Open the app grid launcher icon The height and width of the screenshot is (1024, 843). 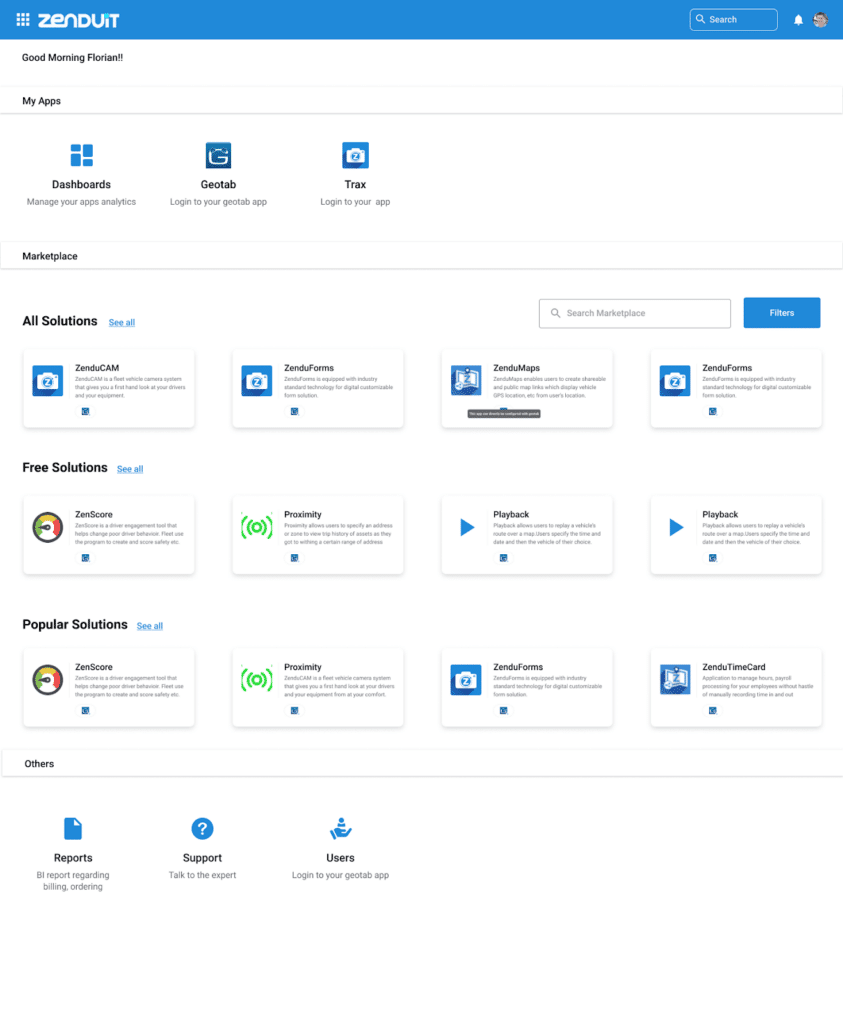[23, 20]
